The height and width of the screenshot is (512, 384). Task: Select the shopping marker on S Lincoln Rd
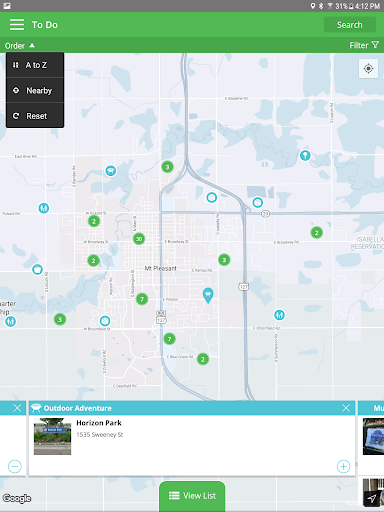tap(37, 269)
